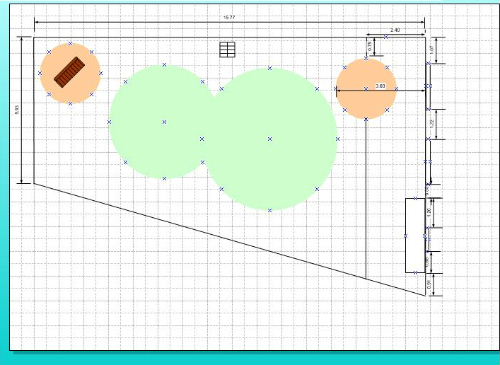The image size is (500, 365).
Task: Click center handle of the left green circle
Action: (x=164, y=122)
